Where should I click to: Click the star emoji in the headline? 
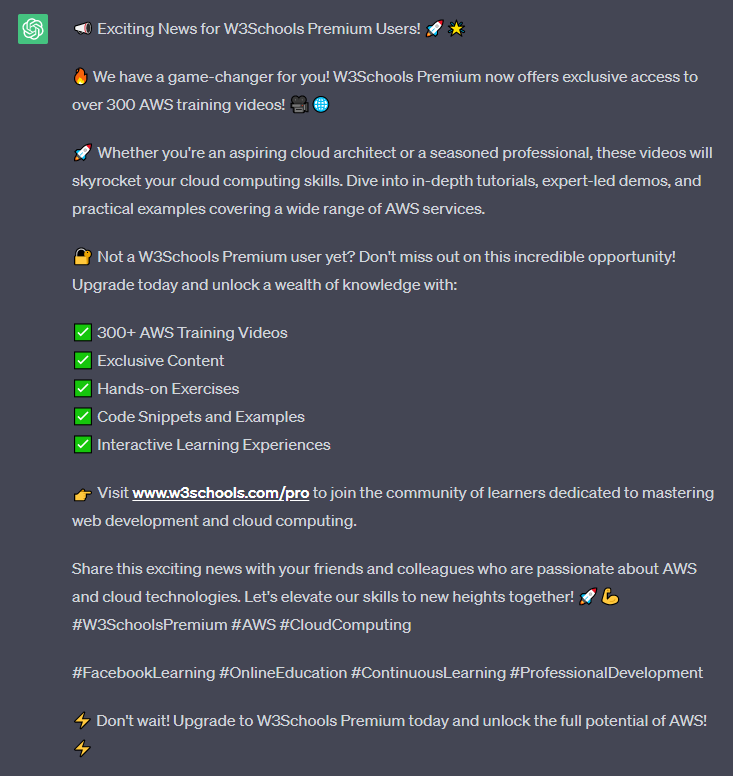tap(457, 29)
